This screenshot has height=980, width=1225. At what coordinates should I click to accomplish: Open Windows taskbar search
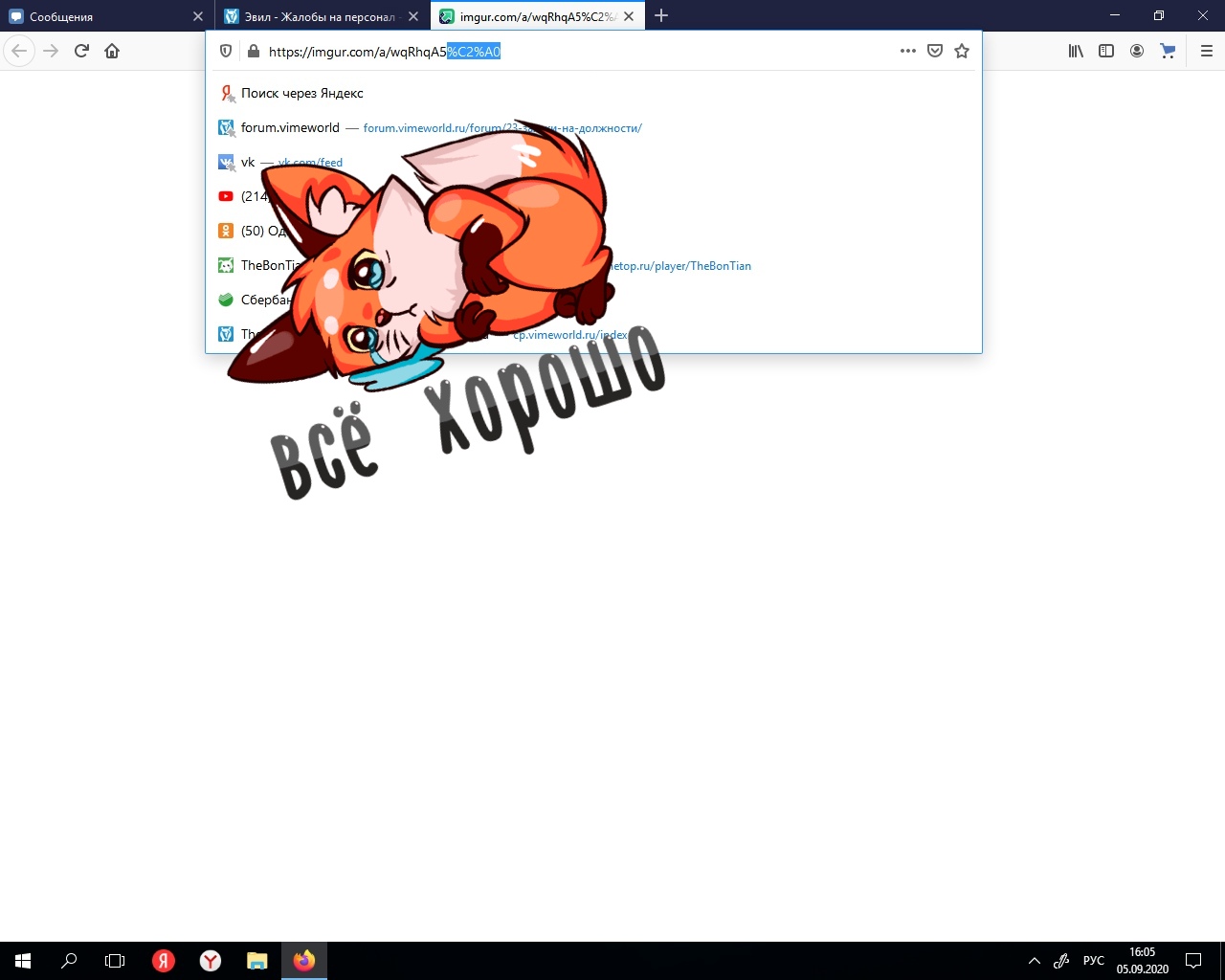click(69, 961)
